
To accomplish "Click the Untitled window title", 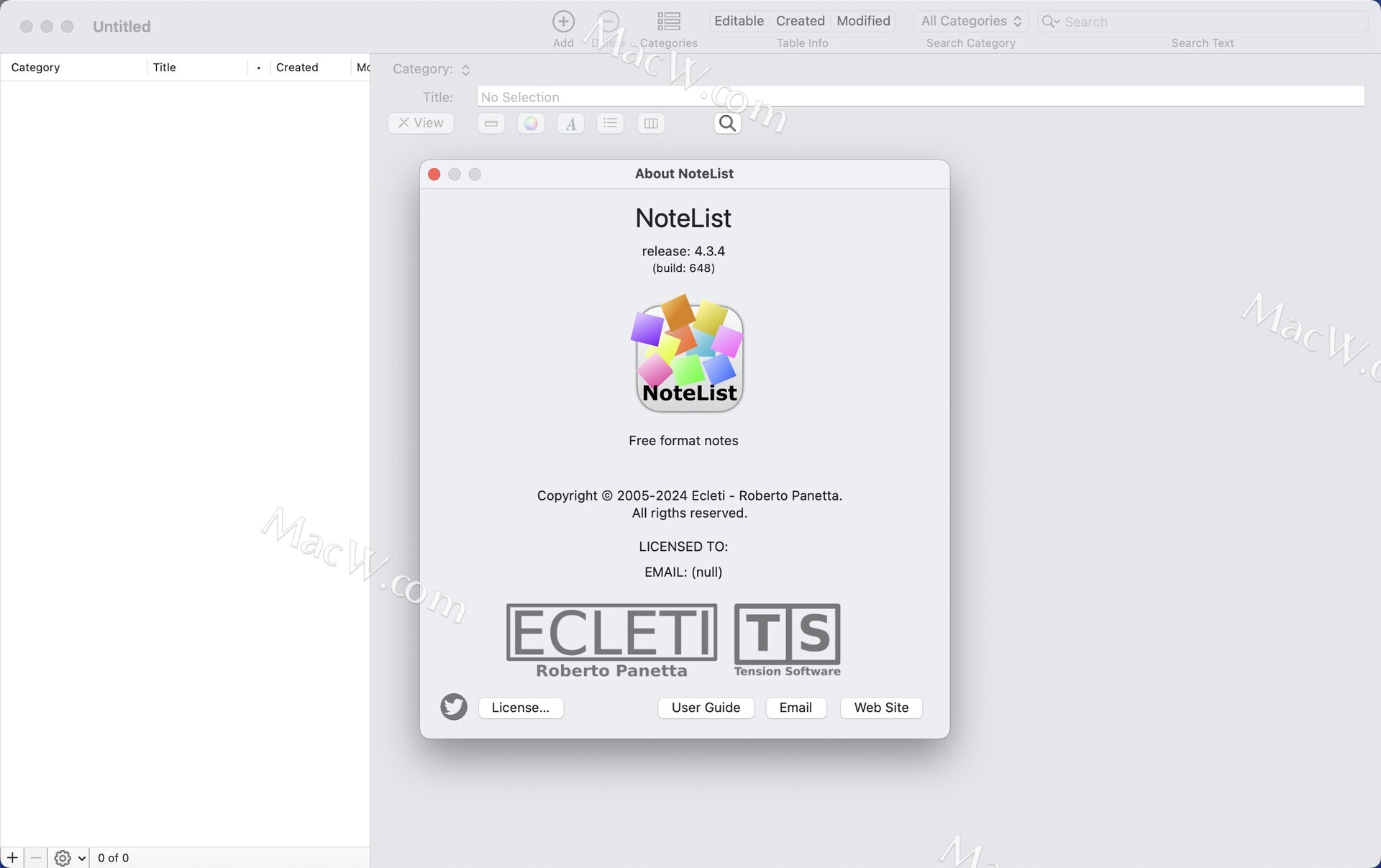I will tap(122, 27).
